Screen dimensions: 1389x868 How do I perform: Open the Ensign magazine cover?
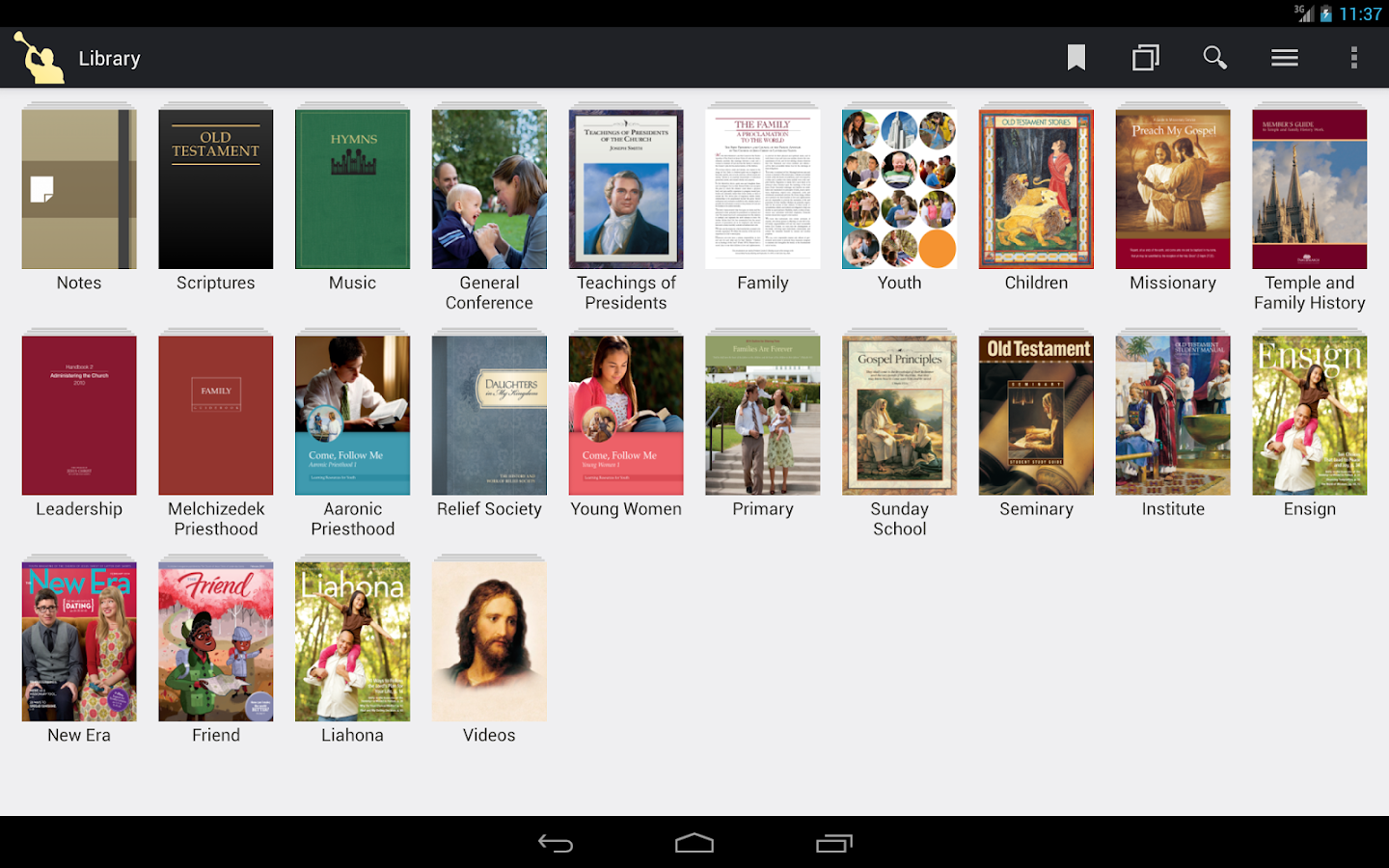click(x=1310, y=416)
